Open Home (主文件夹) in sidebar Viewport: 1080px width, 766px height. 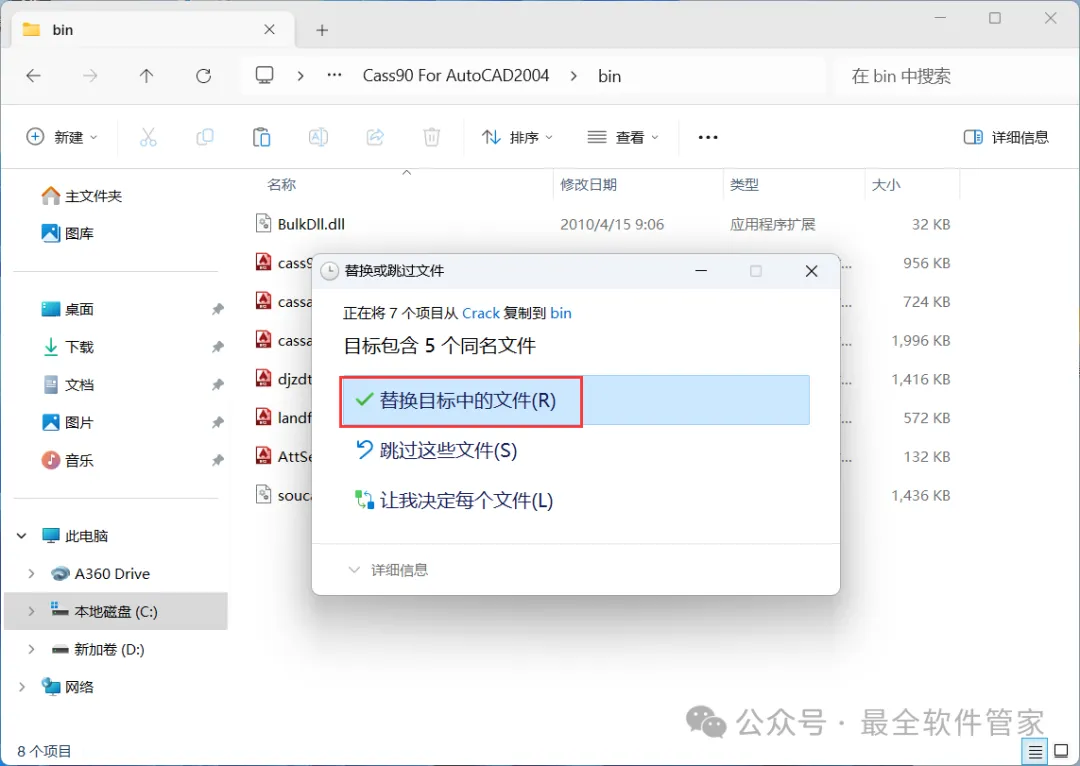pyautogui.click(x=82, y=196)
